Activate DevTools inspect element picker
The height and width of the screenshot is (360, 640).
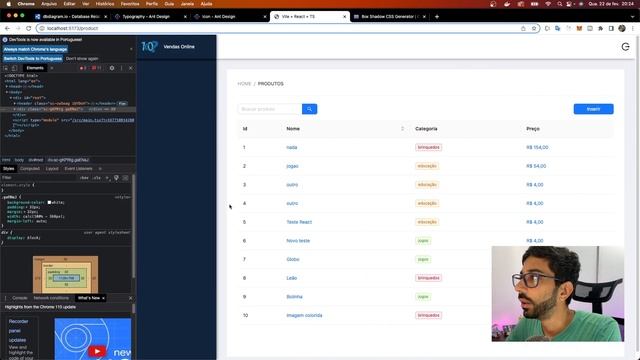tap(6, 68)
